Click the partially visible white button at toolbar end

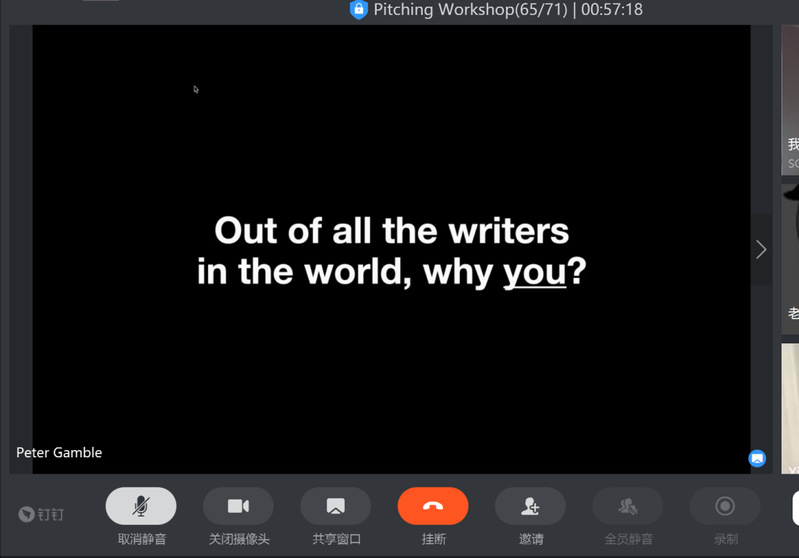tap(795, 507)
